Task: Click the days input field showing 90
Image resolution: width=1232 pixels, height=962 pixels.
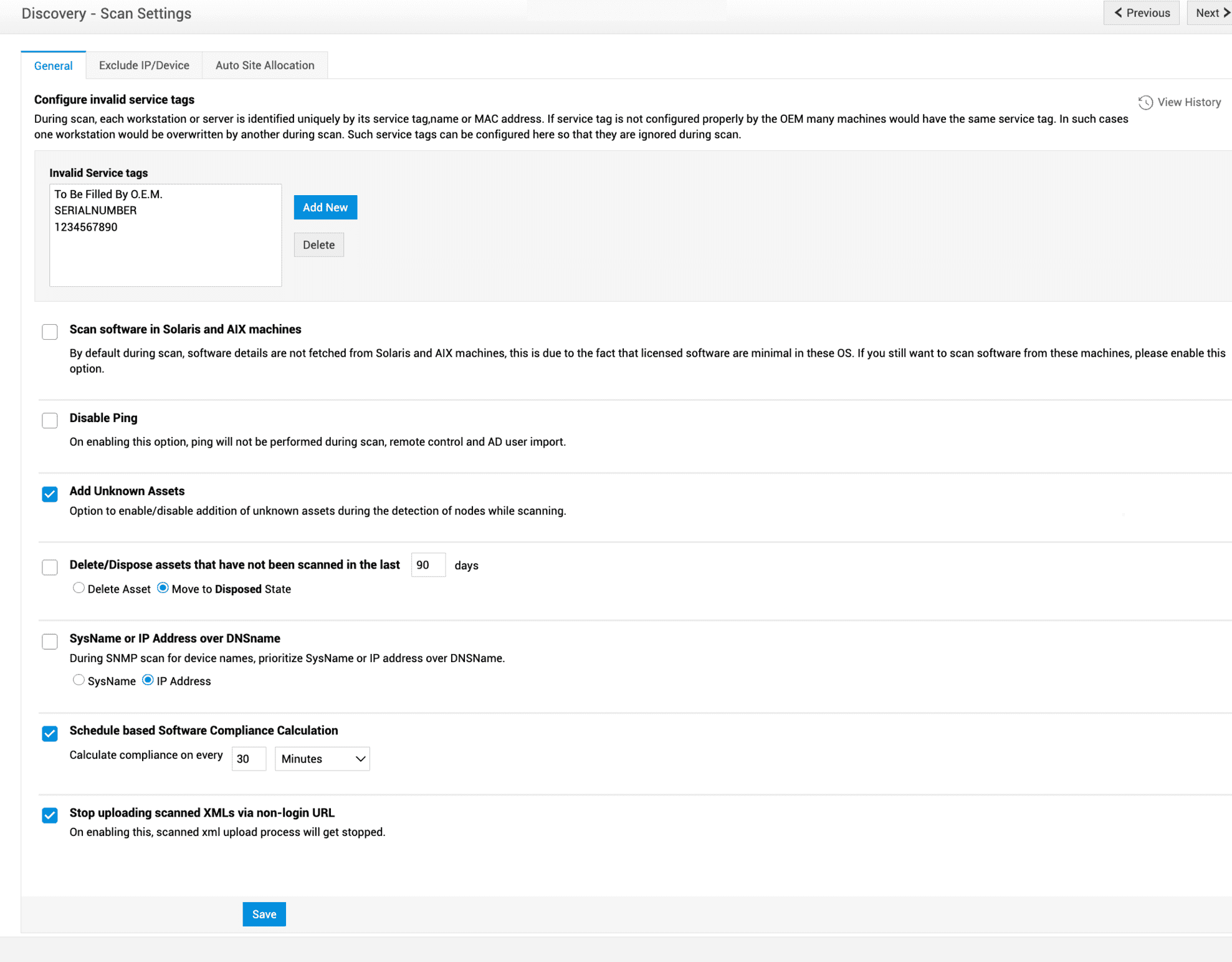Action: pyautogui.click(x=428, y=565)
